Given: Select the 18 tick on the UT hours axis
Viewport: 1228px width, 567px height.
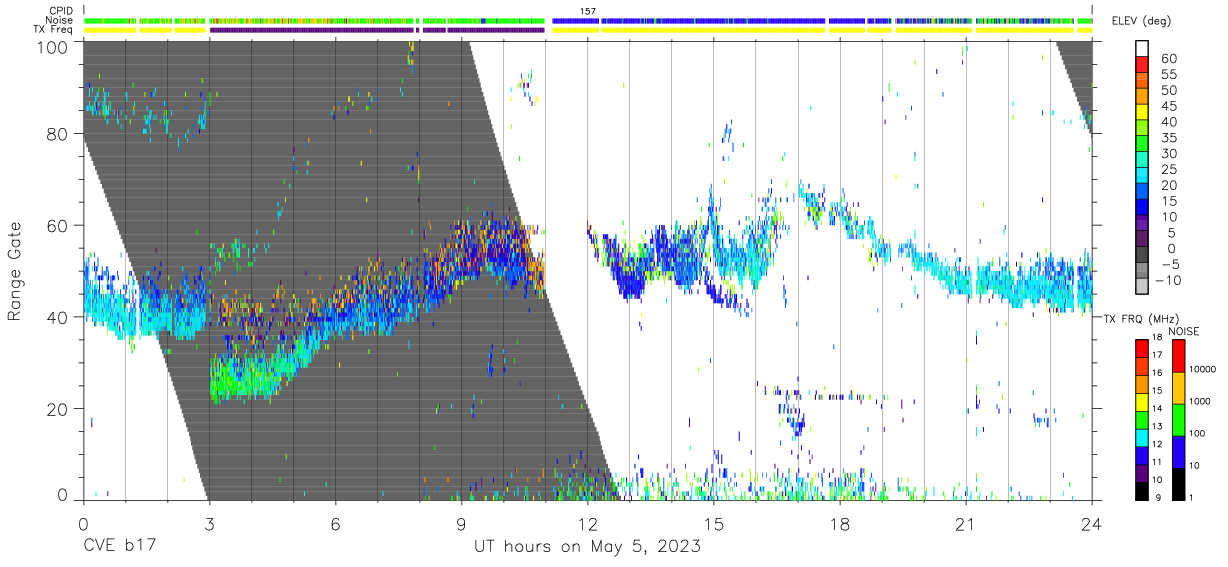Looking at the screenshot, I should (x=839, y=523).
